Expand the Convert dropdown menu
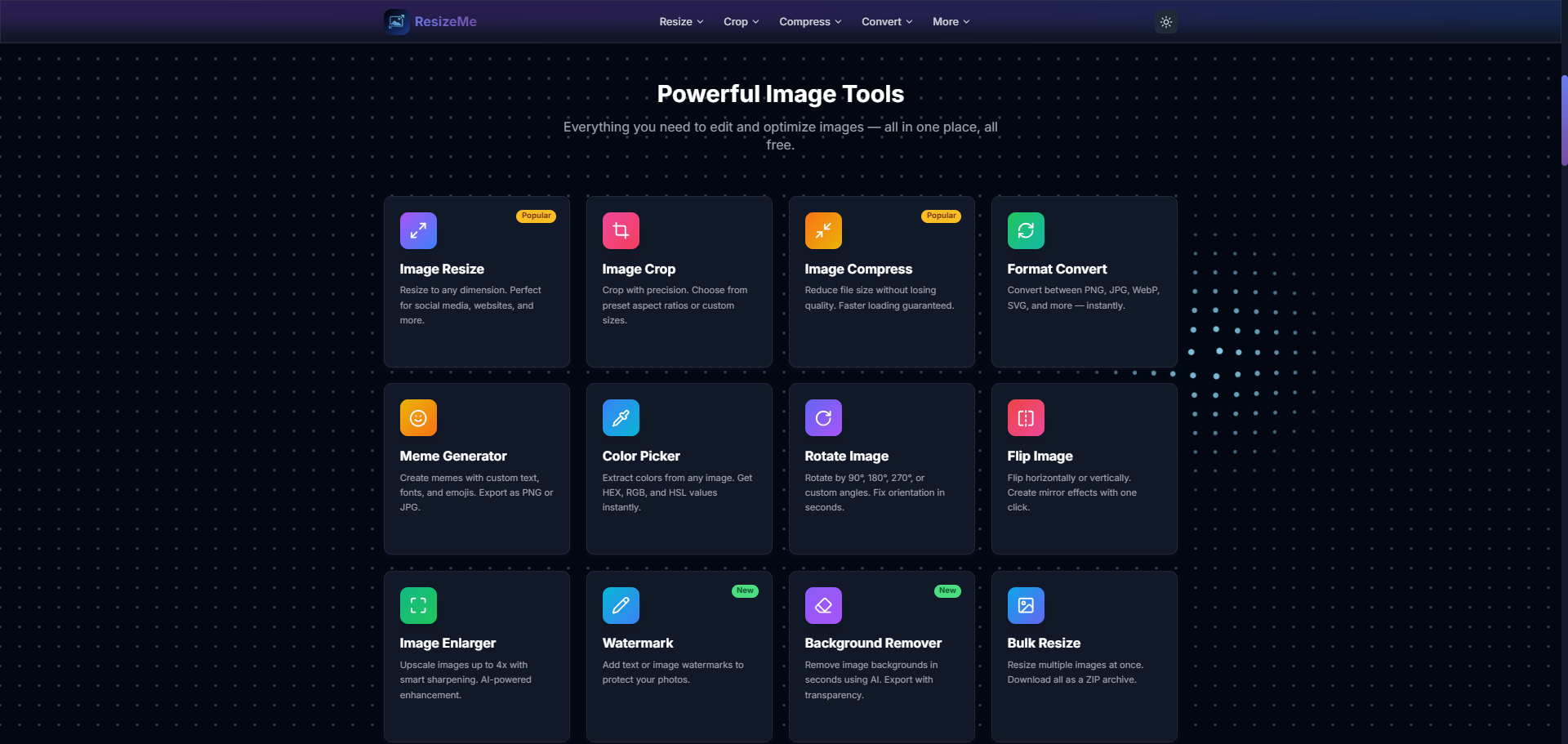This screenshot has height=744, width=1568. coord(887,22)
